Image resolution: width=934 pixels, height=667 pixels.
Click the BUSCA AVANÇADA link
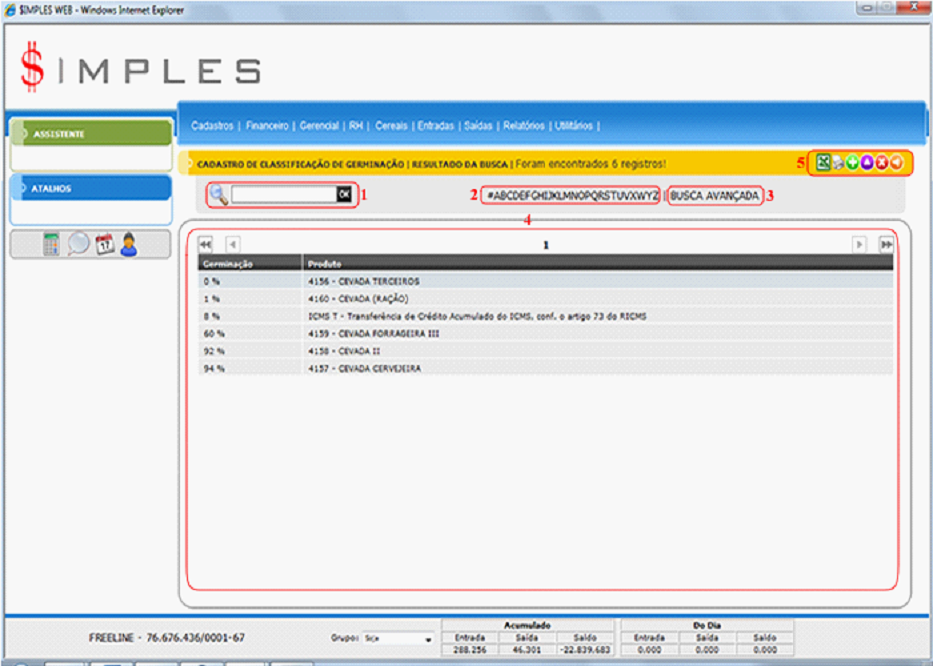[715, 196]
